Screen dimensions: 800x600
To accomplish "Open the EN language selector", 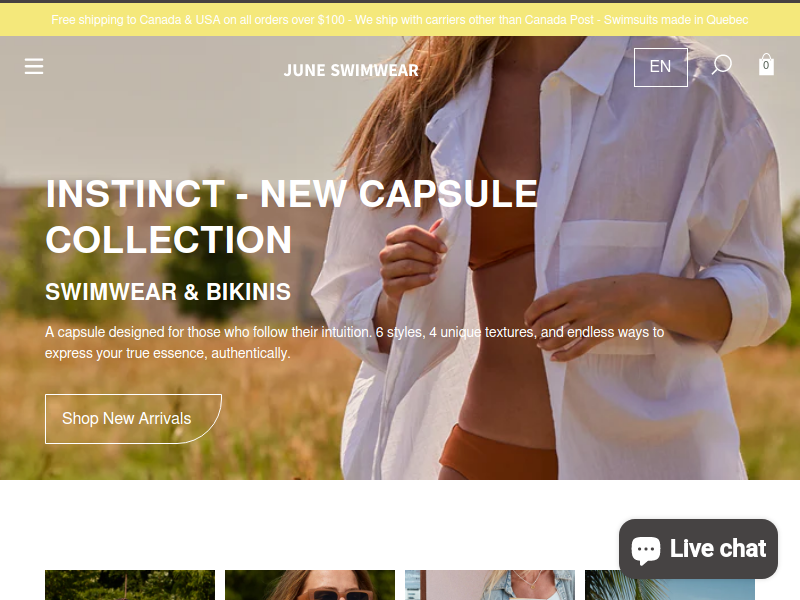I will 661,67.
